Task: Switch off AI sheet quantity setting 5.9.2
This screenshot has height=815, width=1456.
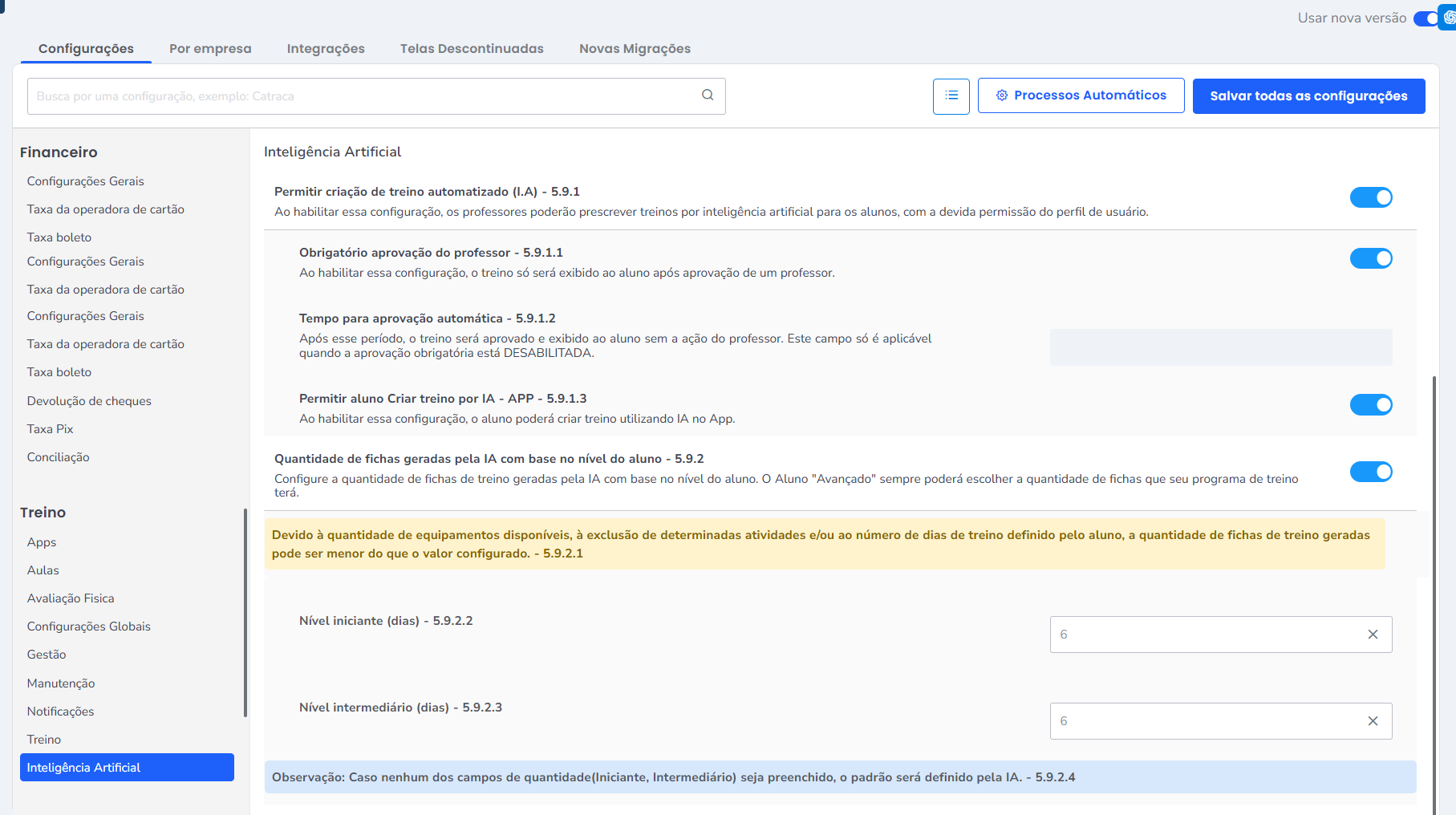Action: (1370, 472)
